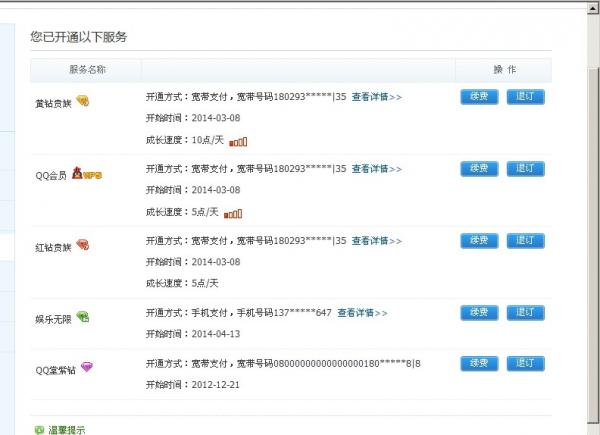600x435 pixels.
Task: Click the QQ会员 service name
Action: point(51,176)
